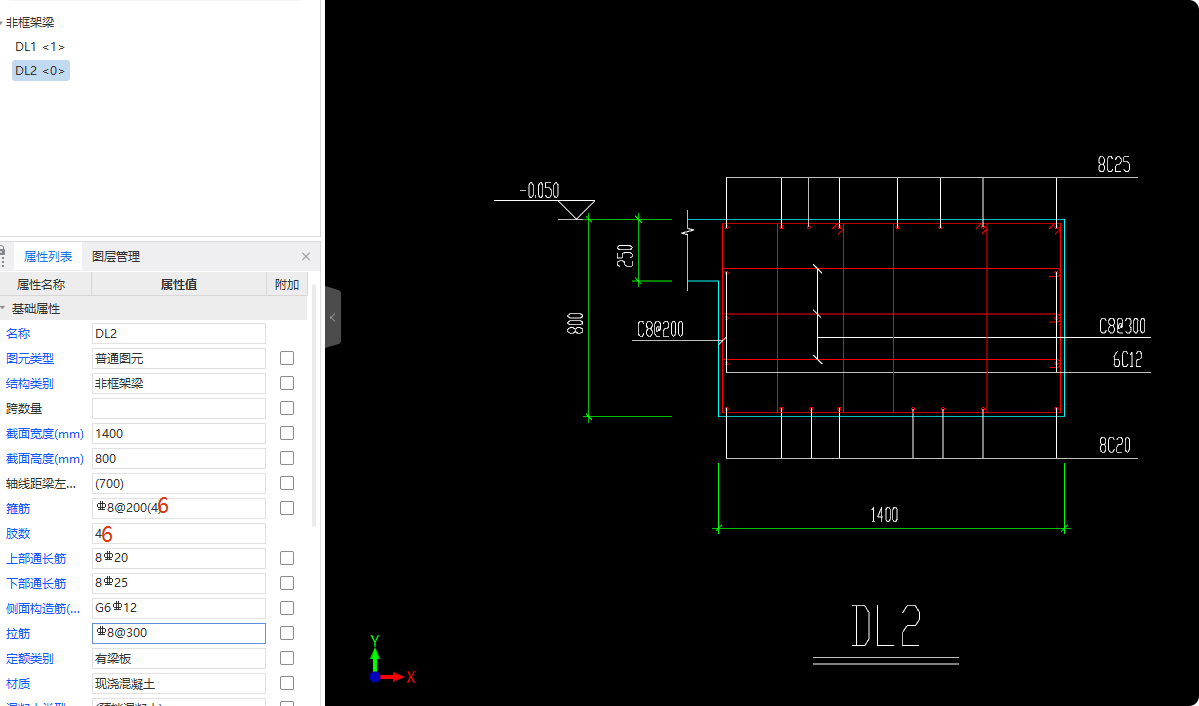Switch to the 属性列表 tab
This screenshot has width=1199, height=706.
tap(48, 257)
